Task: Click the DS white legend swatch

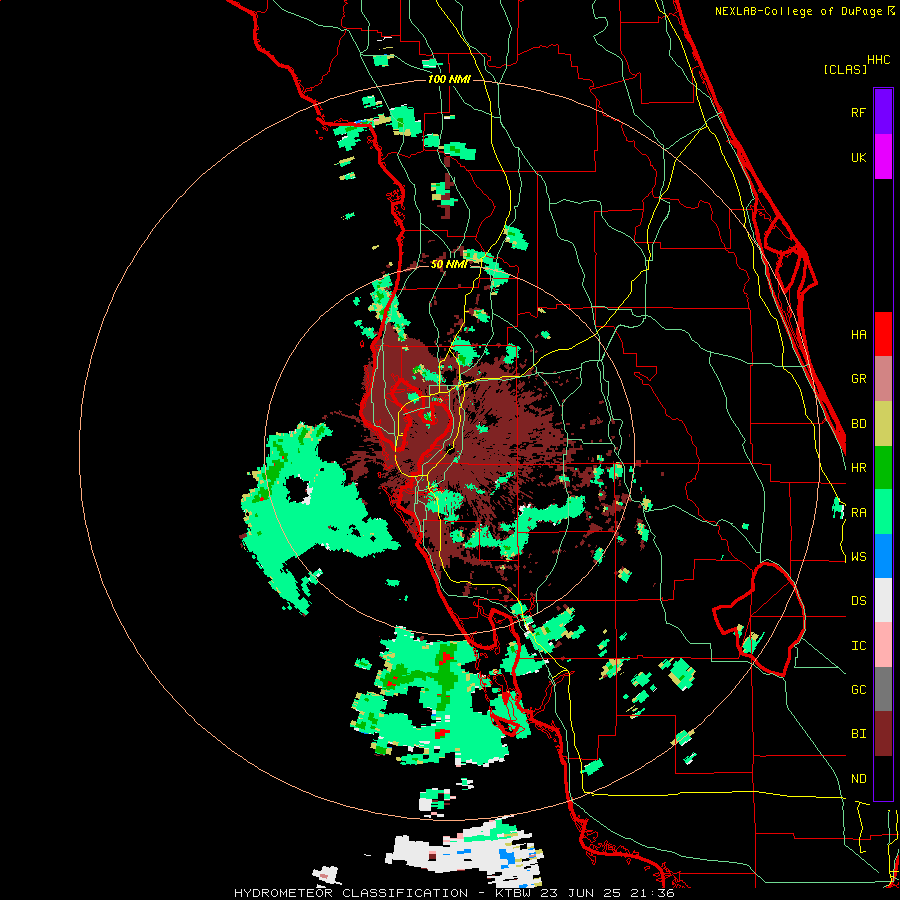Action: pyautogui.click(x=883, y=600)
